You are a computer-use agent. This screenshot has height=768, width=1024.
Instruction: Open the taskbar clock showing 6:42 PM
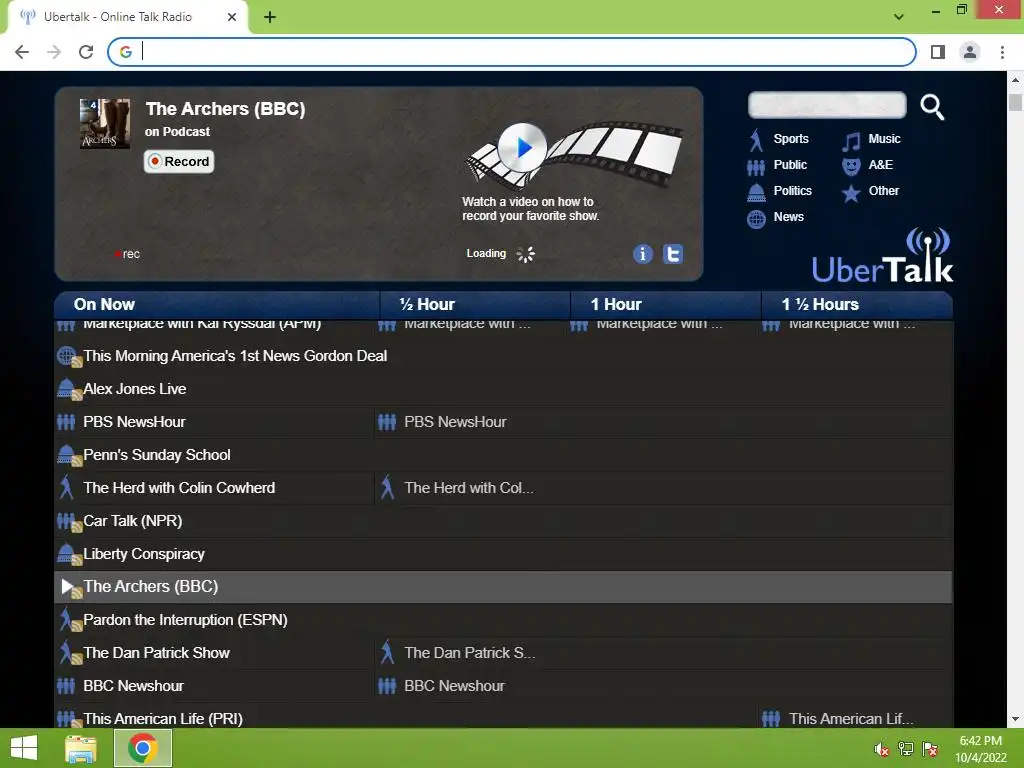[x=981, y=749]
